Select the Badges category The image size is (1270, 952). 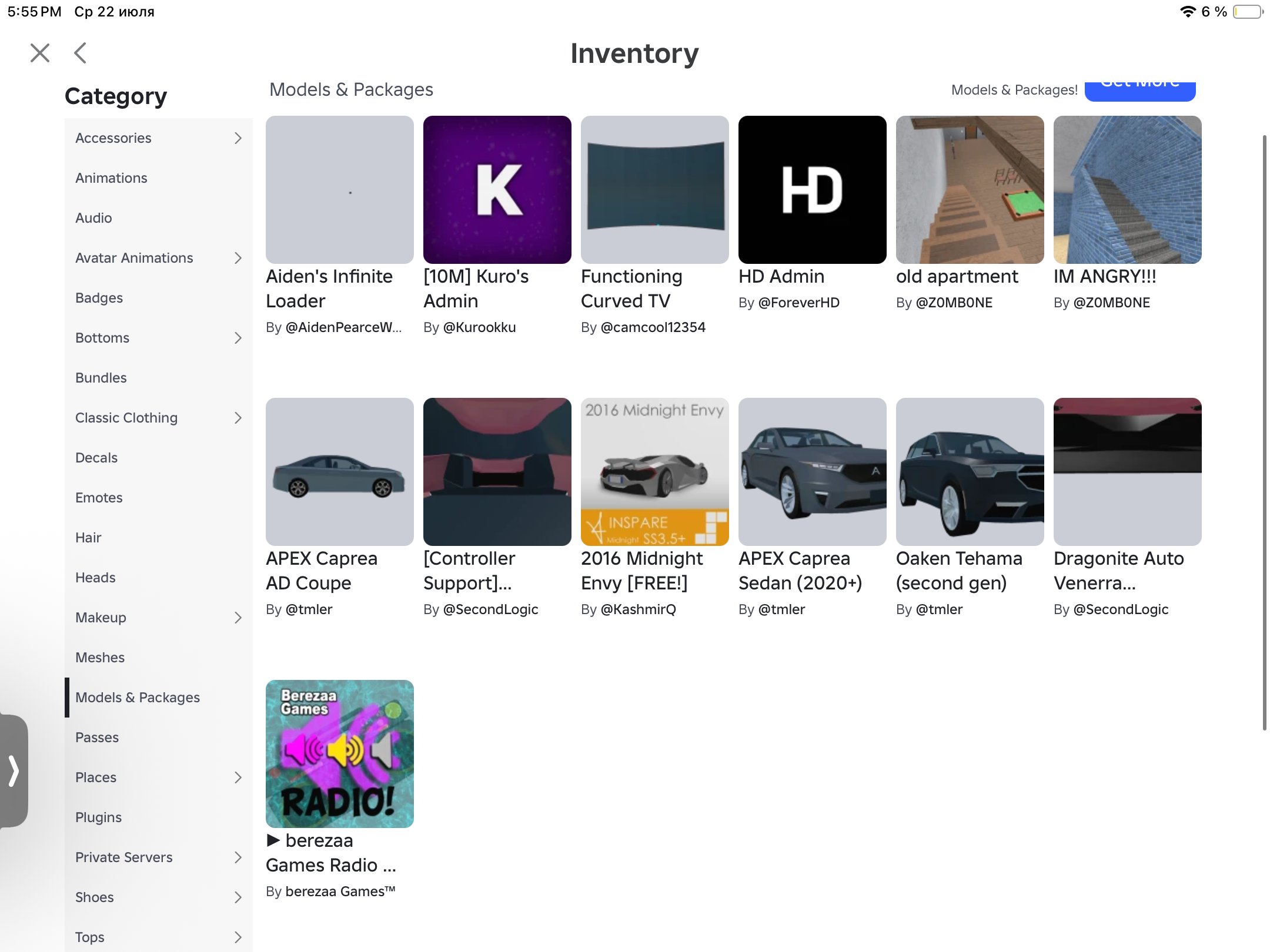(x=159, y=298)
